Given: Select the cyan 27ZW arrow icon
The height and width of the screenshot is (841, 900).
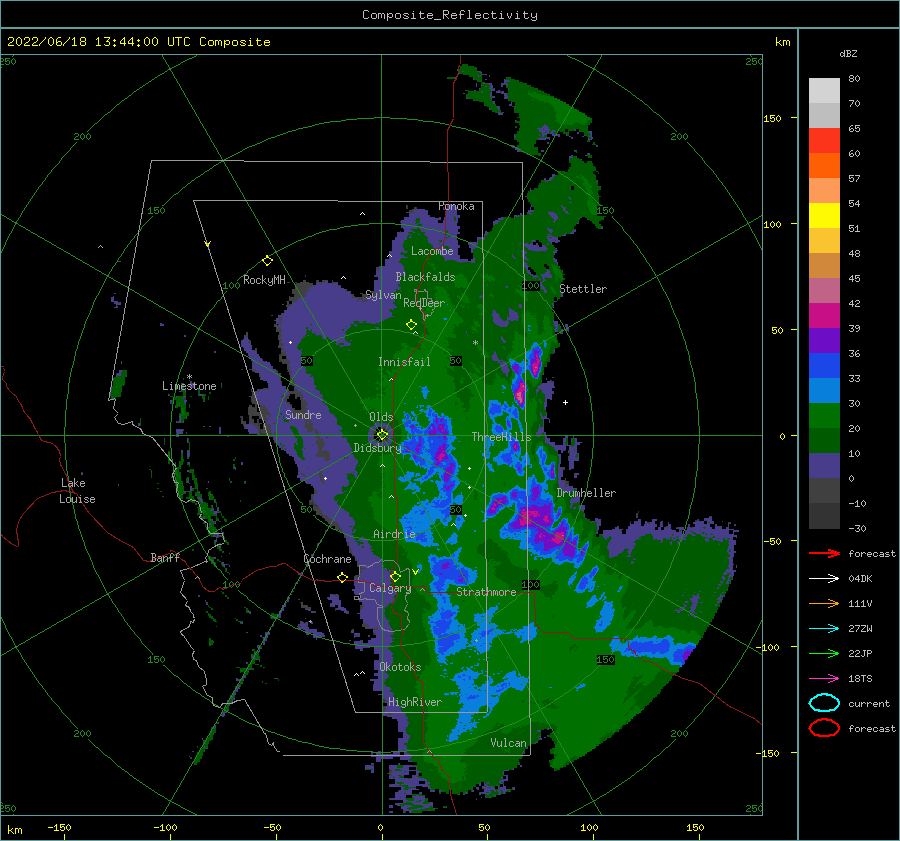Looking at the screenshot, I should point(824,629).
